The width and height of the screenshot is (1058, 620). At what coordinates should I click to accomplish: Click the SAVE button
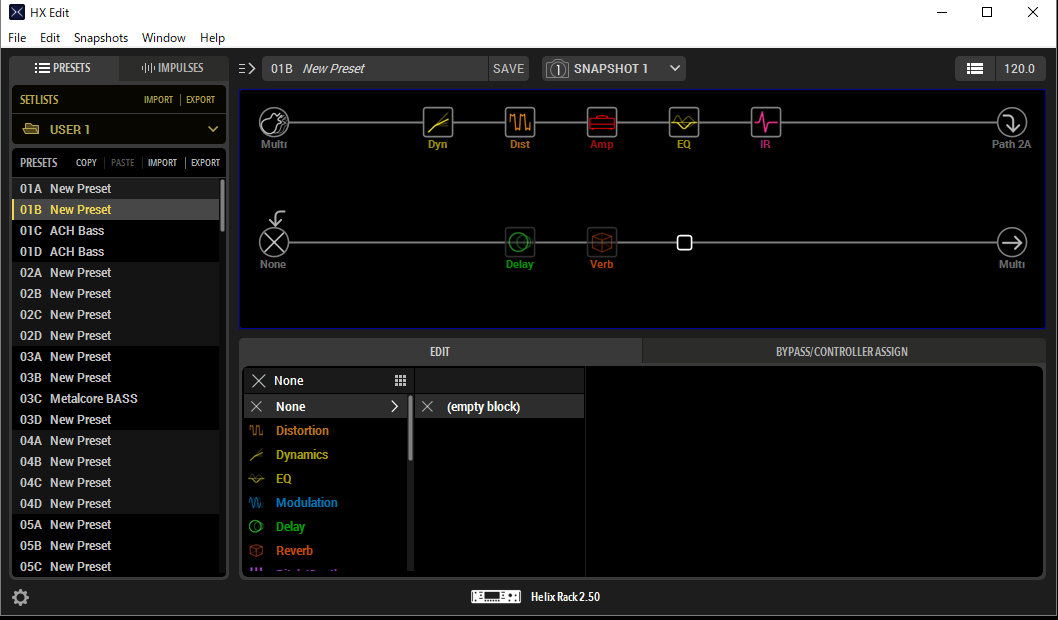pos(509,69)
